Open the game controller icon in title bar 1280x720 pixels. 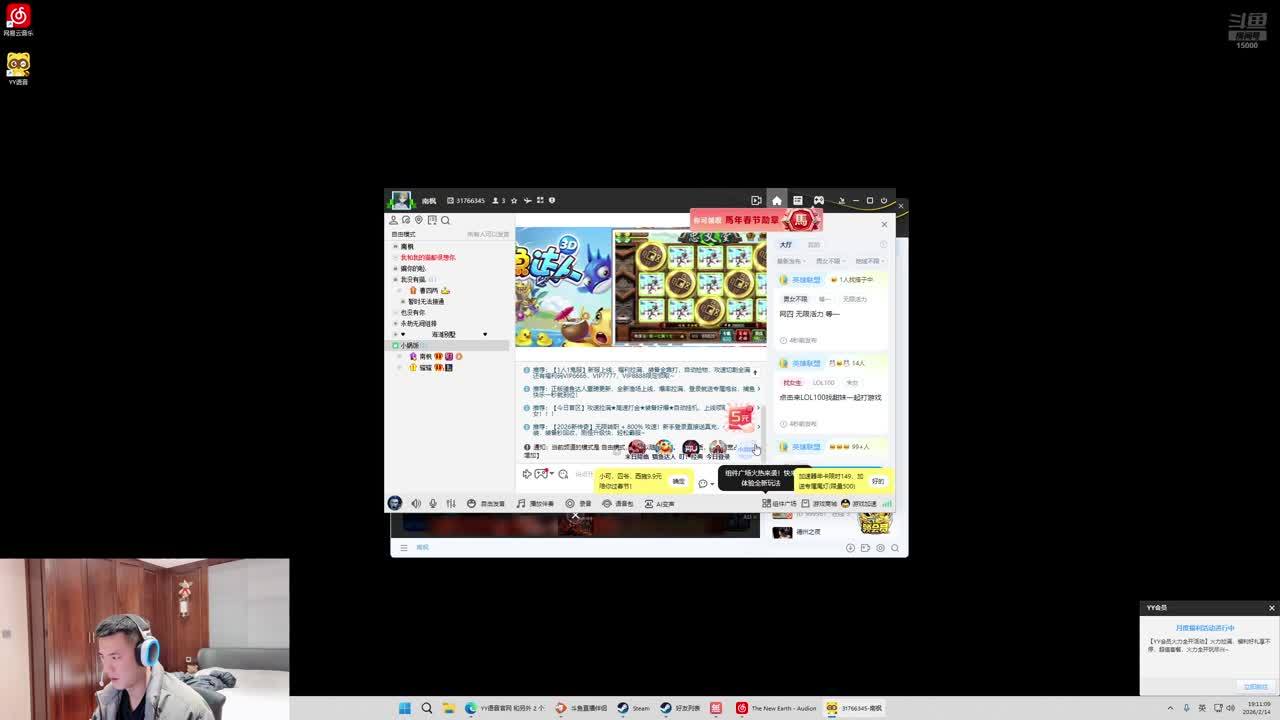(818, 200)
